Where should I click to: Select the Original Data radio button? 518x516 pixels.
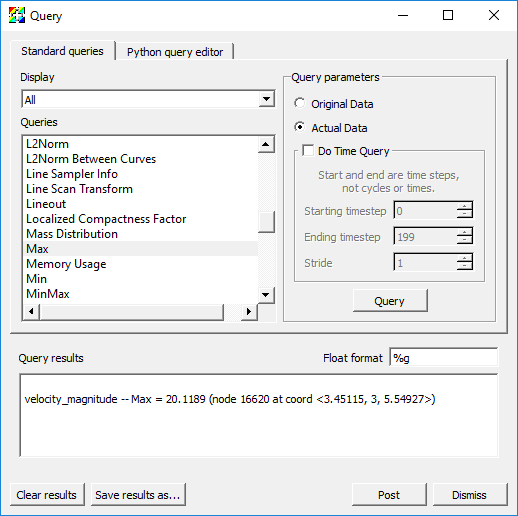(x=299, y=104)
